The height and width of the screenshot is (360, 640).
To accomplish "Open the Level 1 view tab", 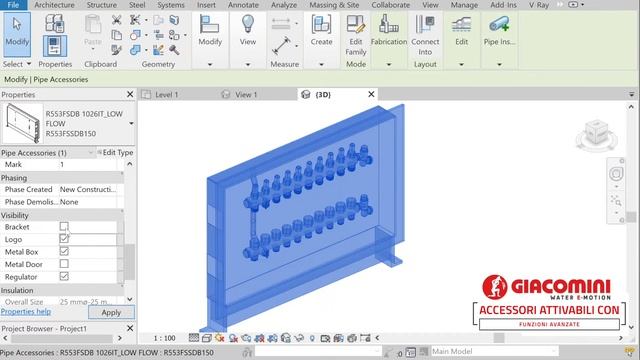I will [167, 95].
